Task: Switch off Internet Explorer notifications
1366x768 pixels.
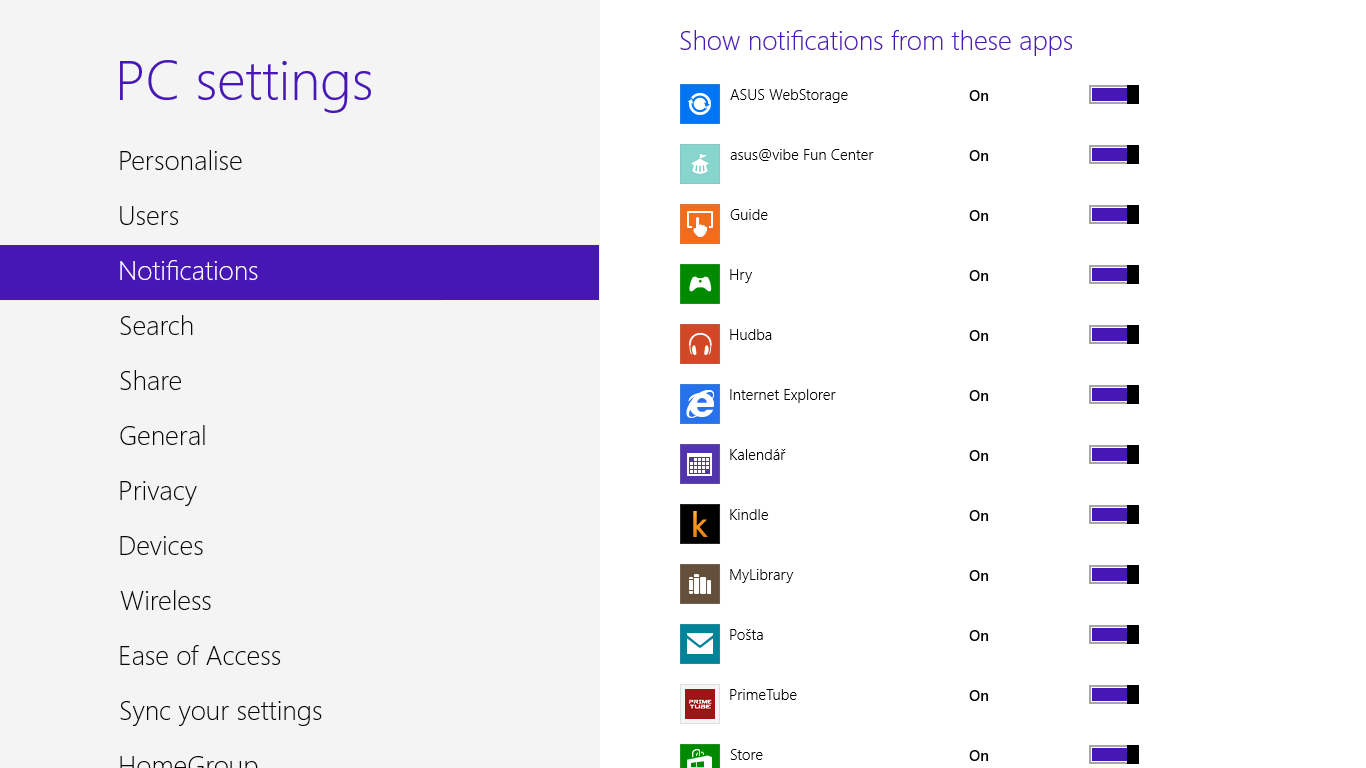Action: coord(1113,395)
